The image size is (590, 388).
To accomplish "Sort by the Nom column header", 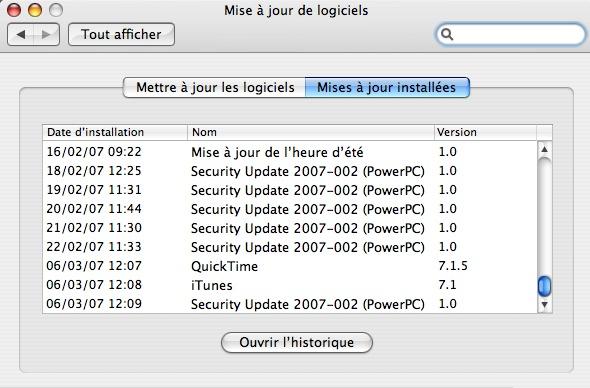I will coord(311,132).
